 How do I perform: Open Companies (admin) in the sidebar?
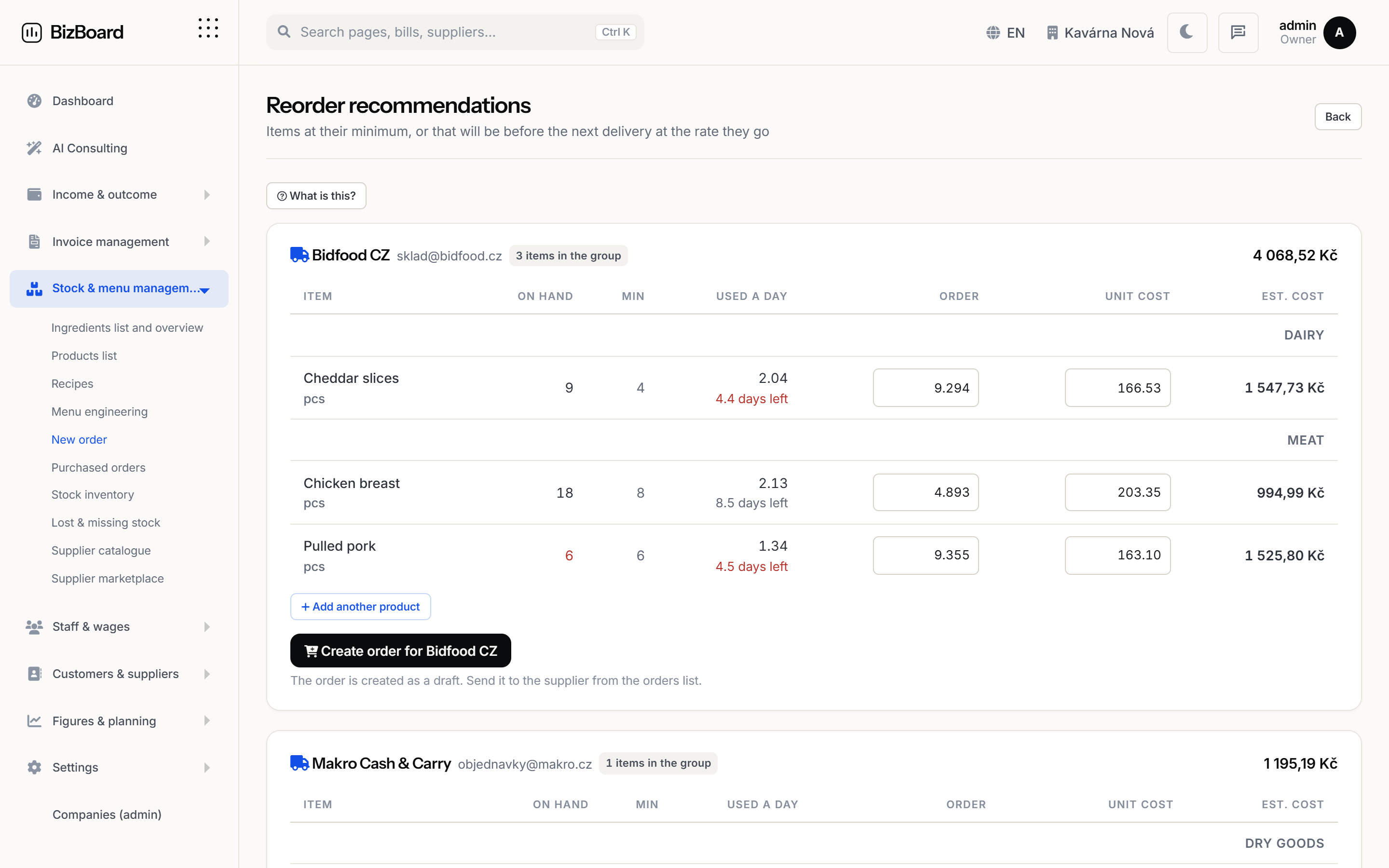107,814
